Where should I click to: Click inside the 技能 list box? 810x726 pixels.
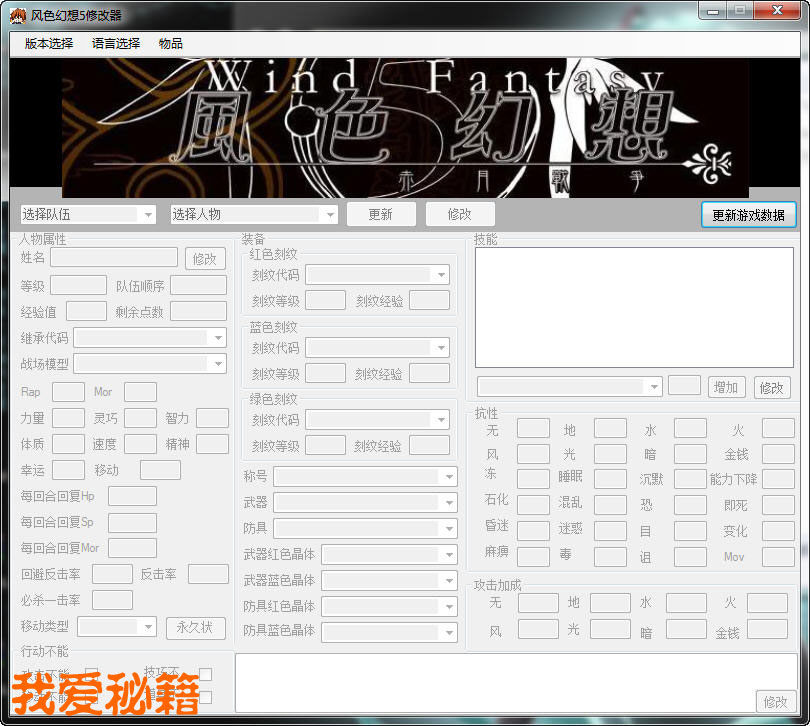click(x=634, y=307)
